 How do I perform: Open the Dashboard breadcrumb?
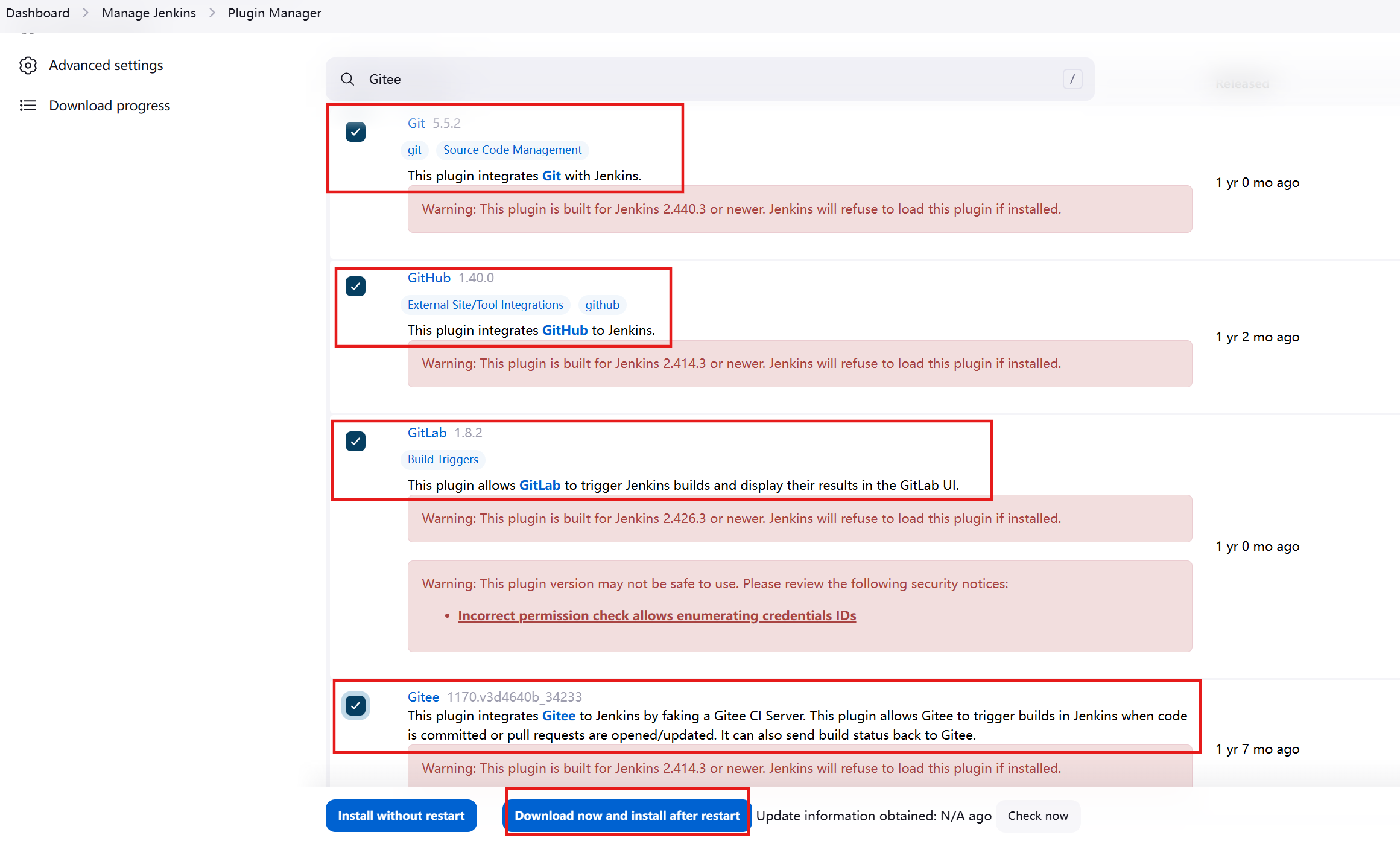point(37,13)
